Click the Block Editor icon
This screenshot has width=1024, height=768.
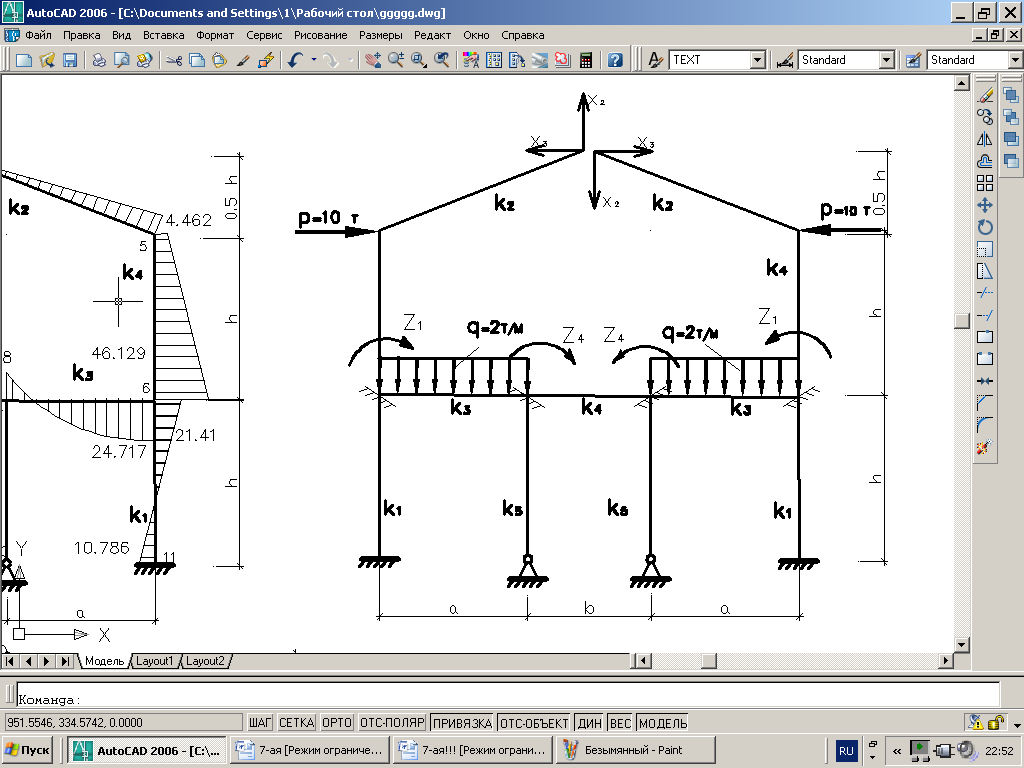click(266, 60)
